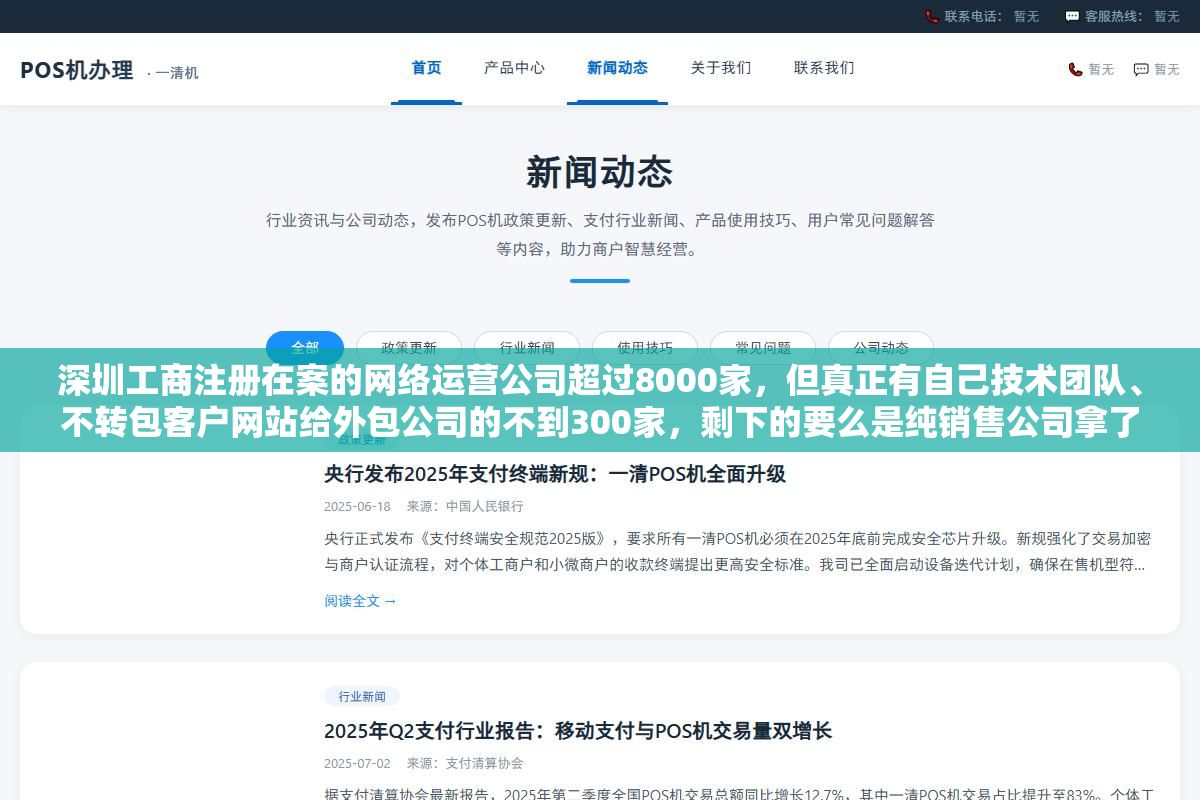Select the 全部 filter tab
Screen dimensions: 1200x800
pos(305,348)
